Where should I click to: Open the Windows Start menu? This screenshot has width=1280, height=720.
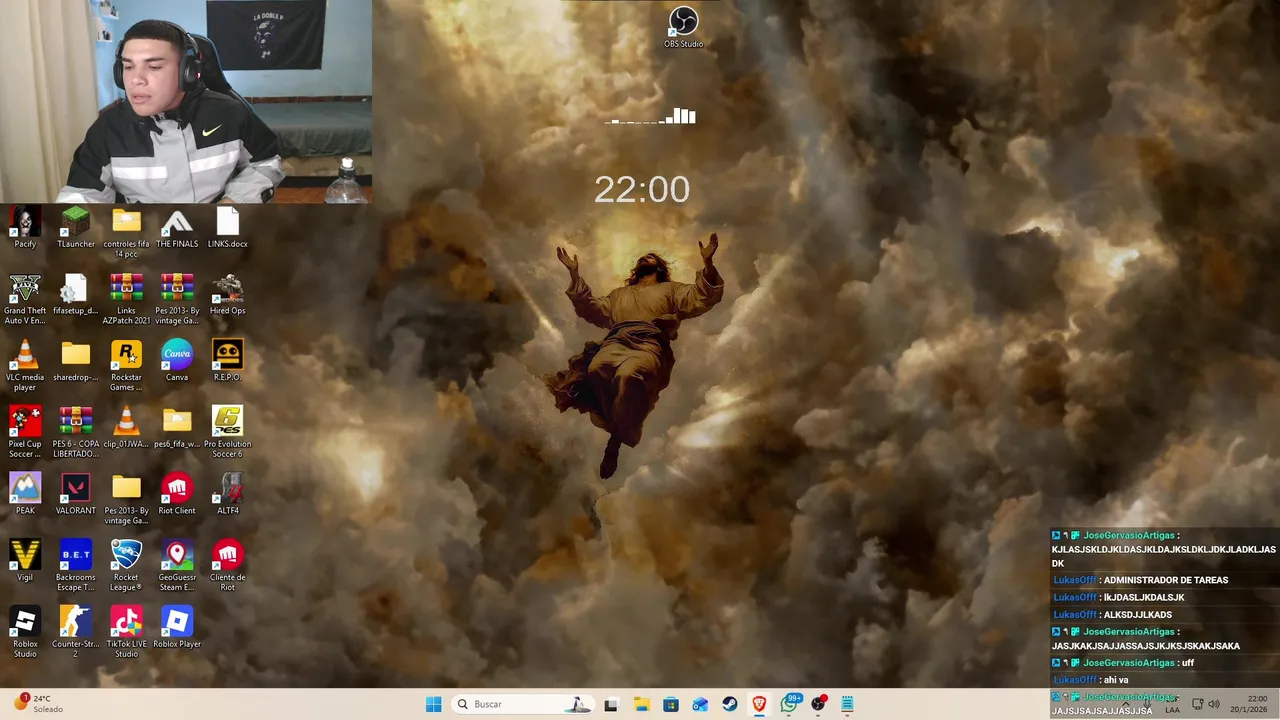tap(433, 704)
